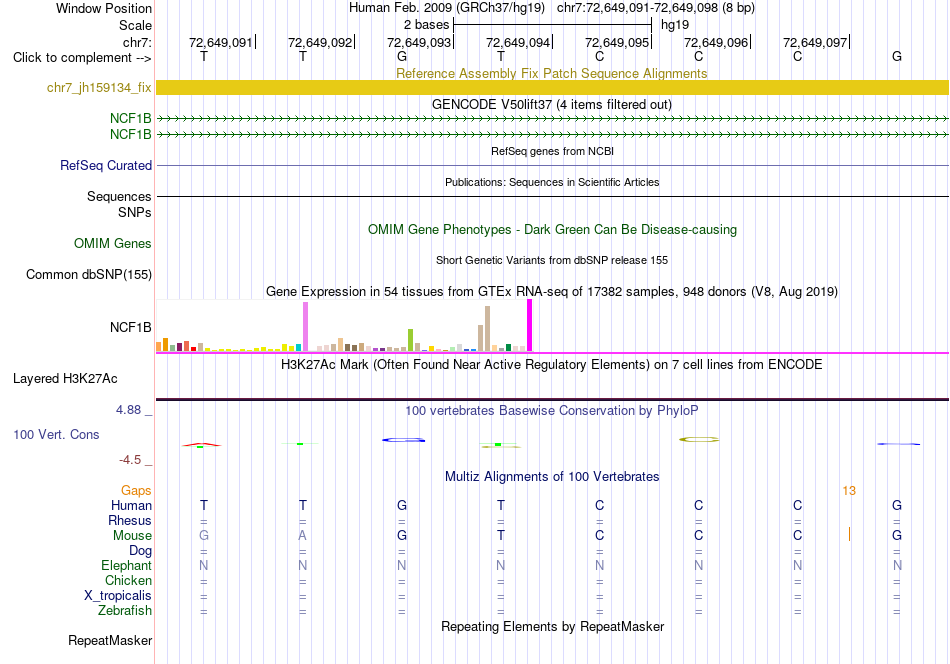Click 'Publications: Sequences in Scientific Articles' title
The height and width of the screenshot is (664, 950).
pos(552,182)
